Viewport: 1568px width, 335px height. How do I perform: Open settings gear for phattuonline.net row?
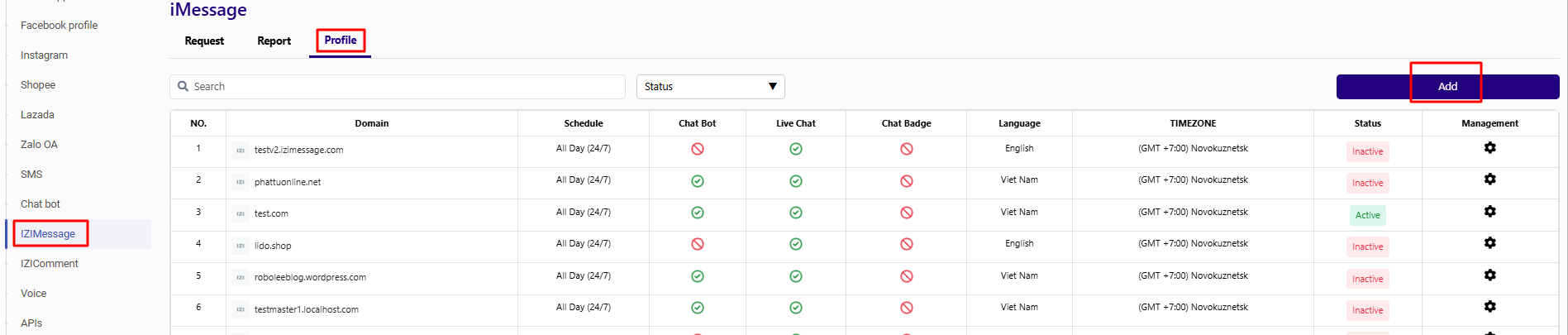pos(1489,179)
